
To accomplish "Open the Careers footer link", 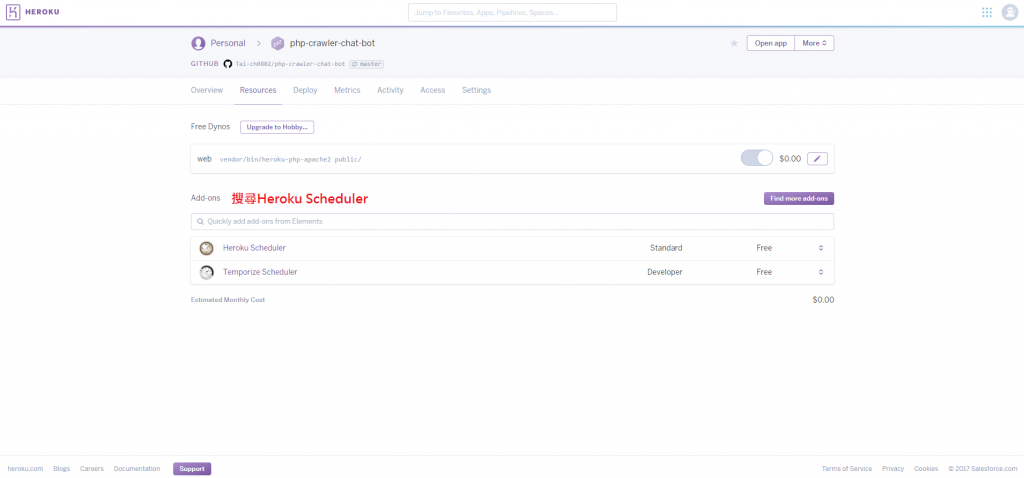I will coord(92,469).
